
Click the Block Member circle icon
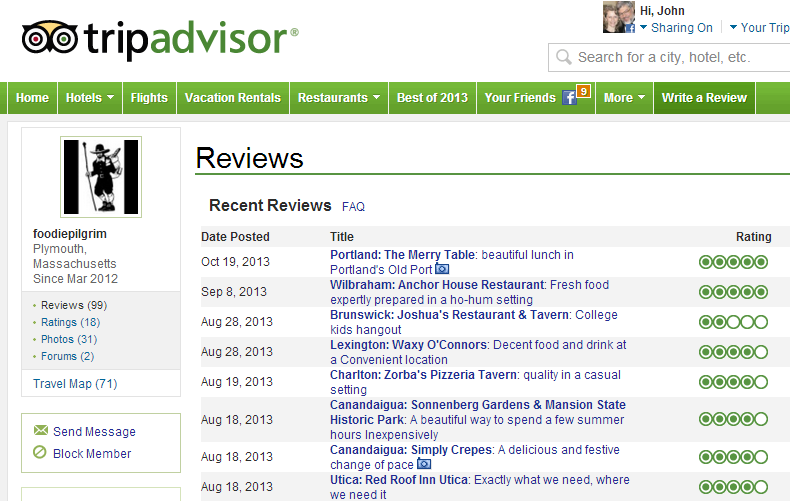(x=40, y=452)
